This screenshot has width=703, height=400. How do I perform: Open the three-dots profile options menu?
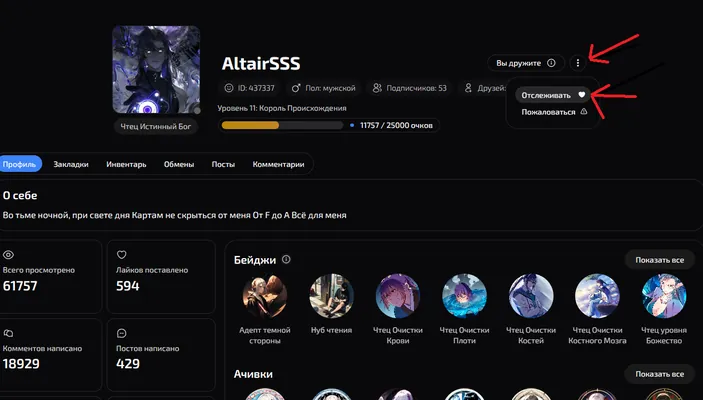click(x=577, y=63)
